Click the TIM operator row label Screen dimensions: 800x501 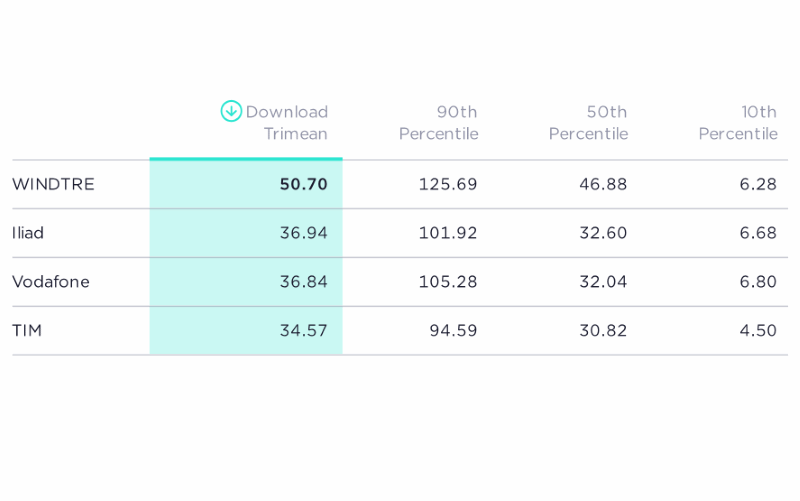(x=27, y=331)
